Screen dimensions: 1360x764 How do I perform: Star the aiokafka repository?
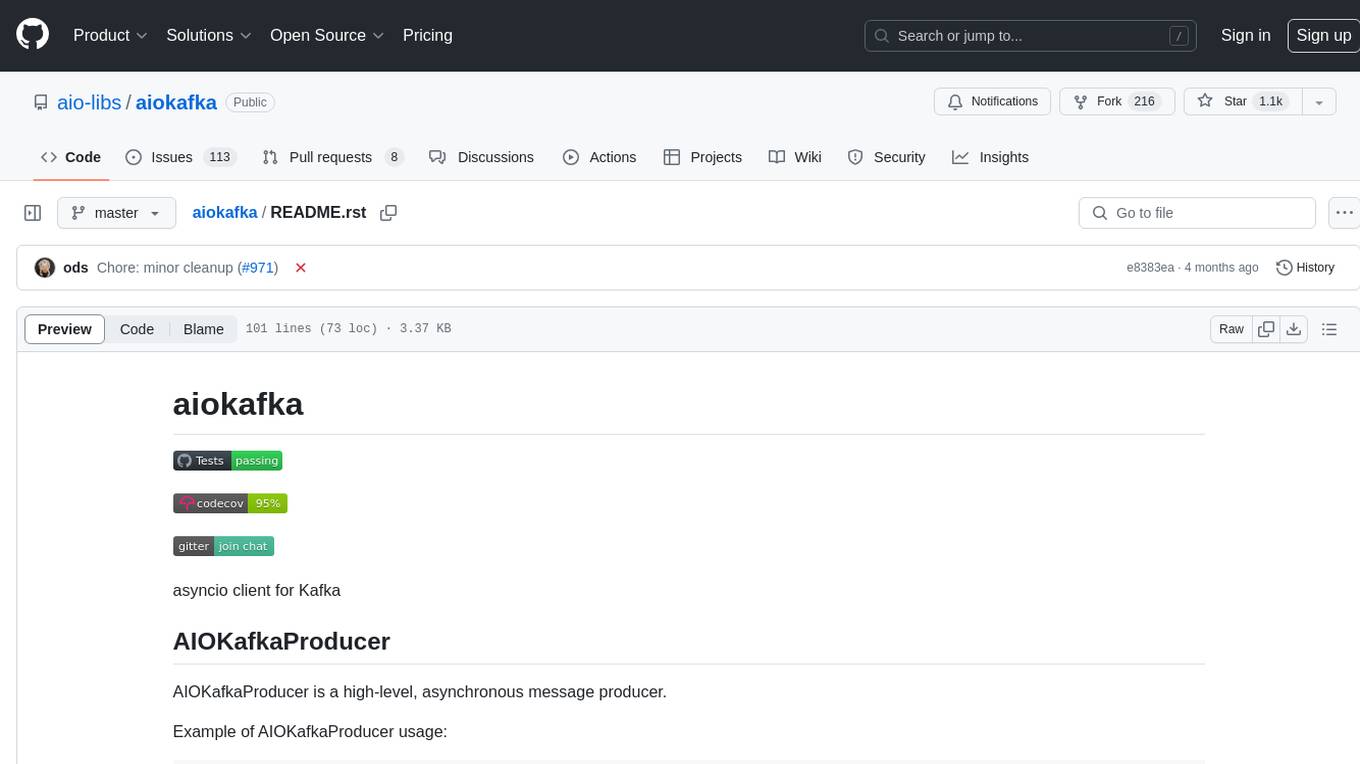click(1241, 102)
